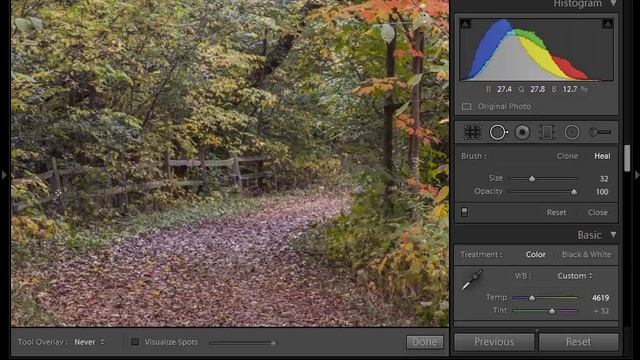This screenshot has width=640, height=360.
Task: Select the Red Eye Correction tool
Action: pyautogui.click(x=522, y=132)
